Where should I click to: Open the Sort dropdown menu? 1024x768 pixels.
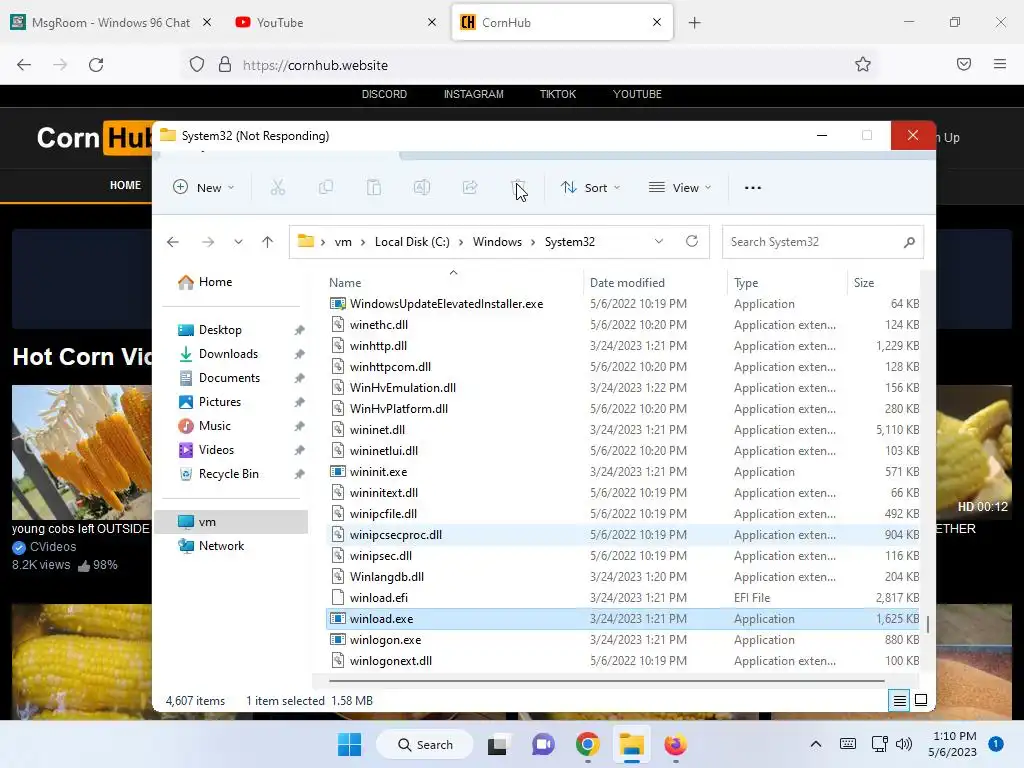590,187
